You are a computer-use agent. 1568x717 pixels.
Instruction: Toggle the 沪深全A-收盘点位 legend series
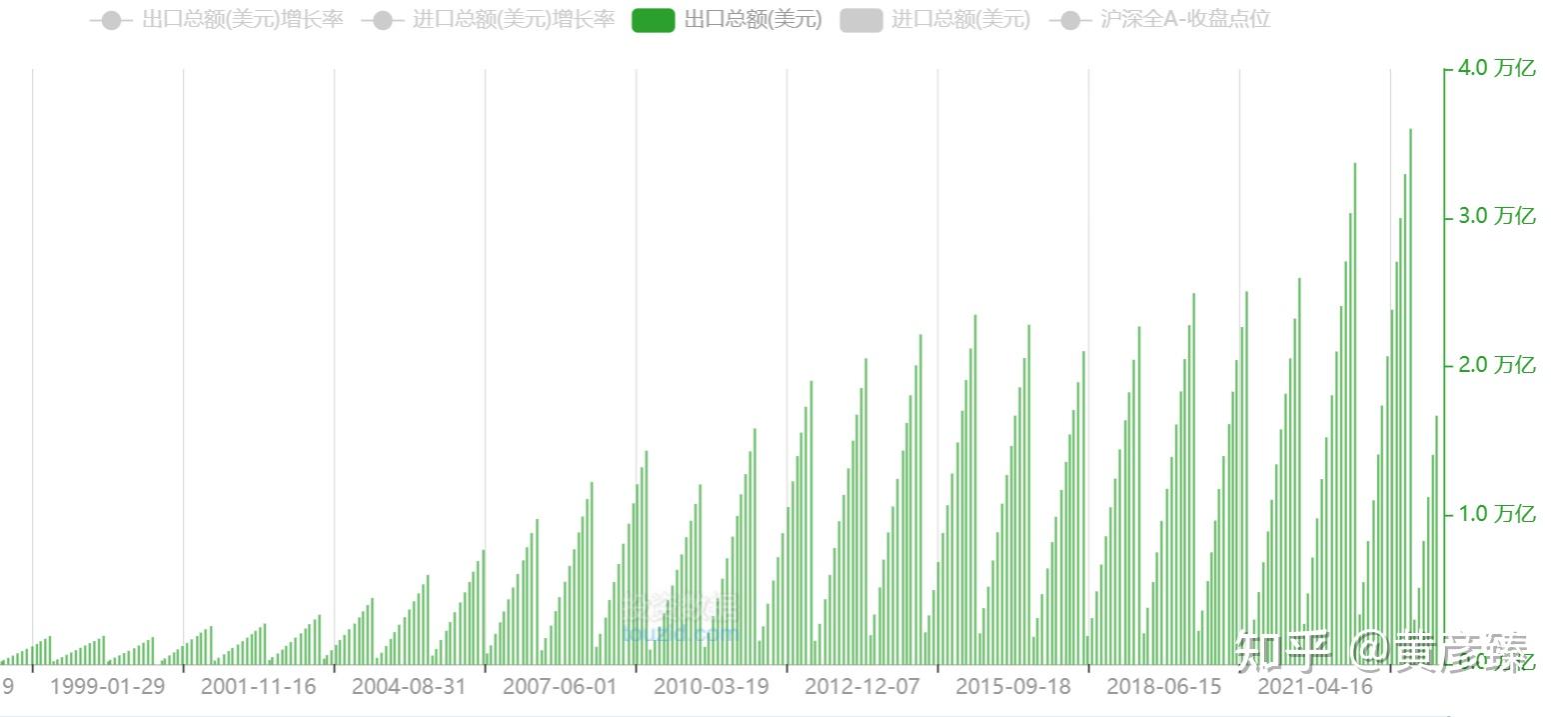pos(1159,20)
